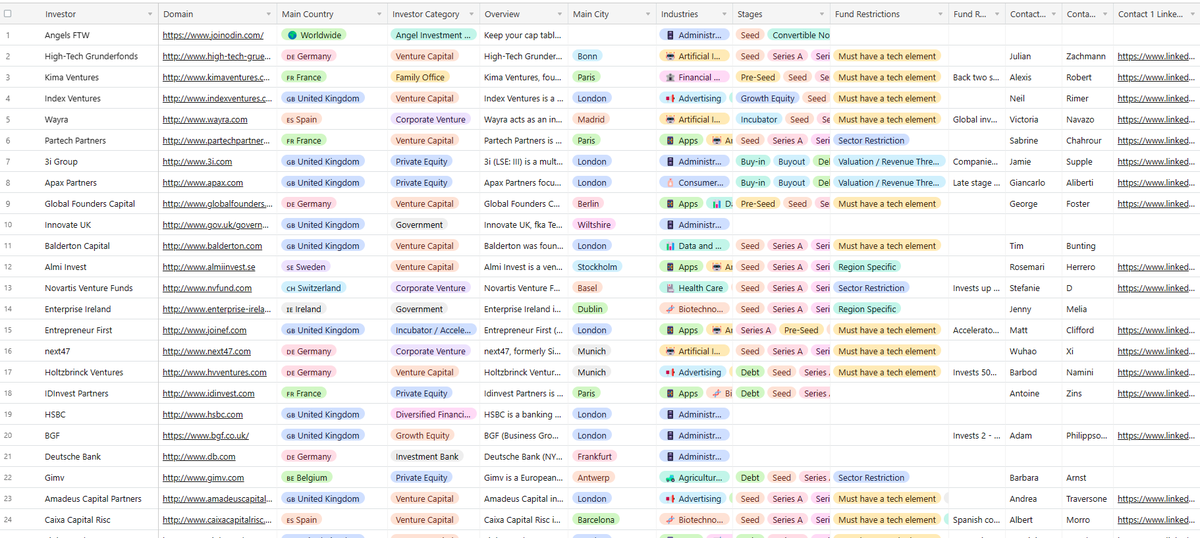Screen dimensions: 1200x538
Task: Select the Frankfurt city tag
Action: click(x=595, y=457)
